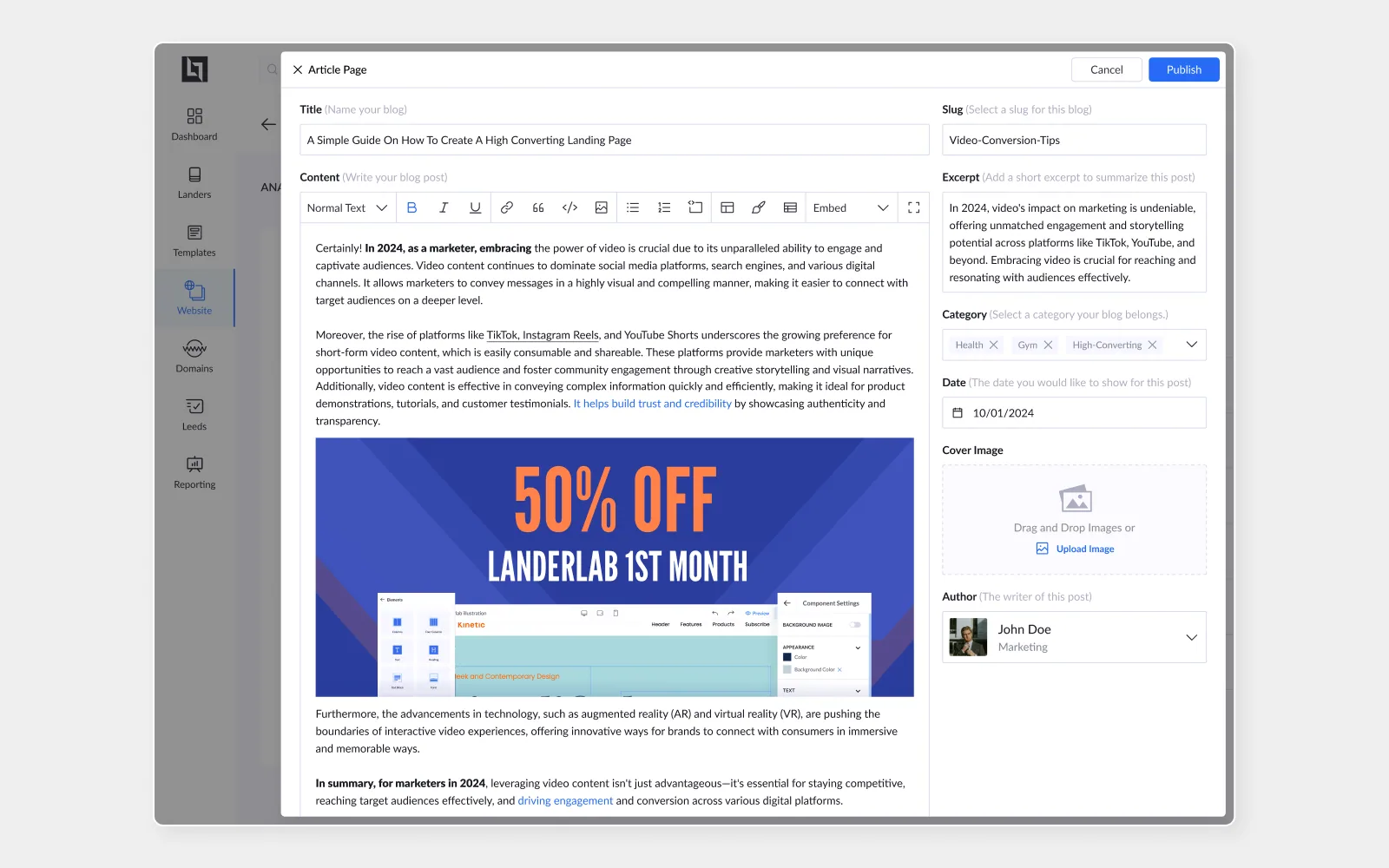
Task: Create a numbered list
Action: coord(664,207)
